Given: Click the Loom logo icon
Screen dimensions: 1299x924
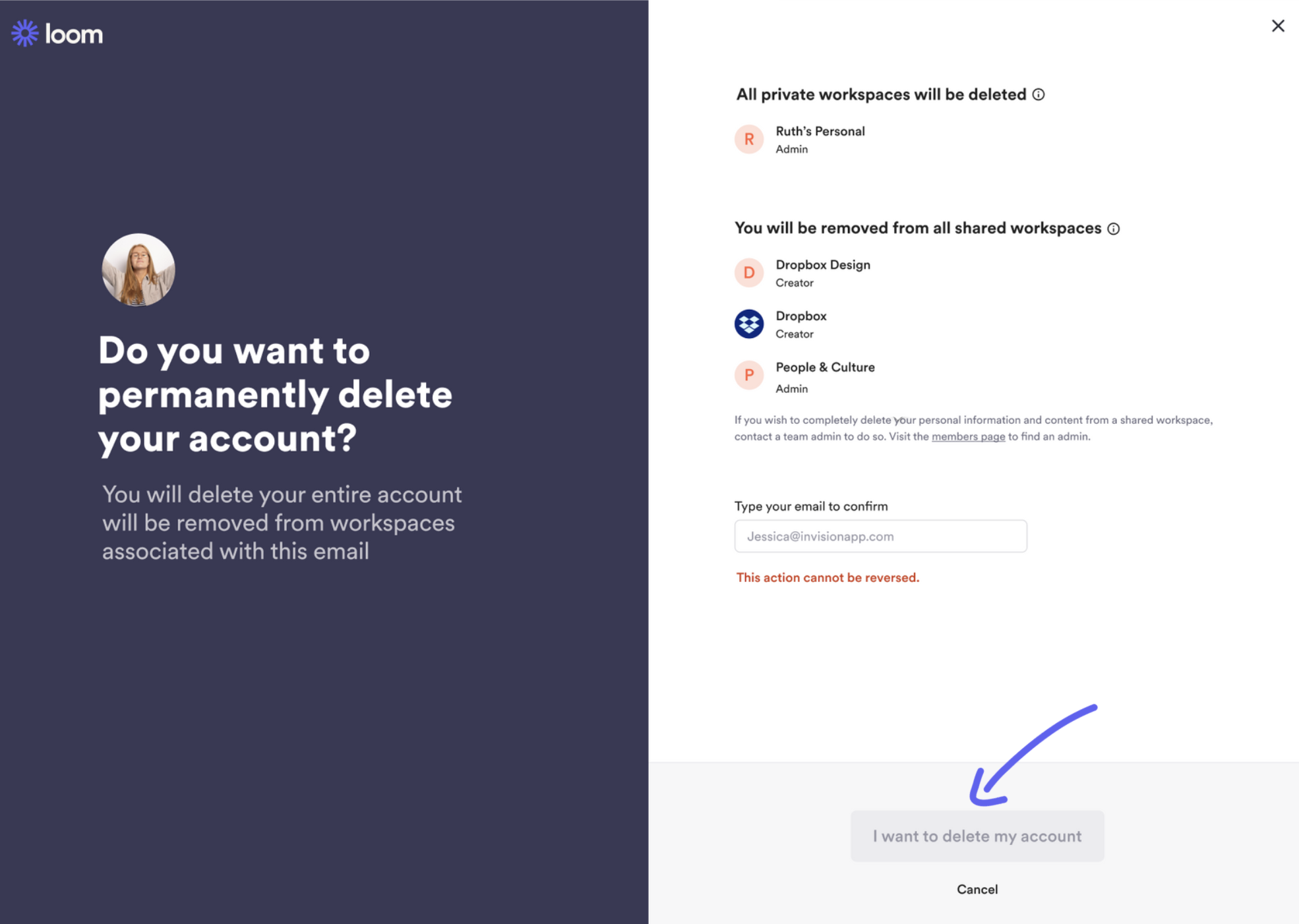Looking at the screenshot, I should click(25, 33).
